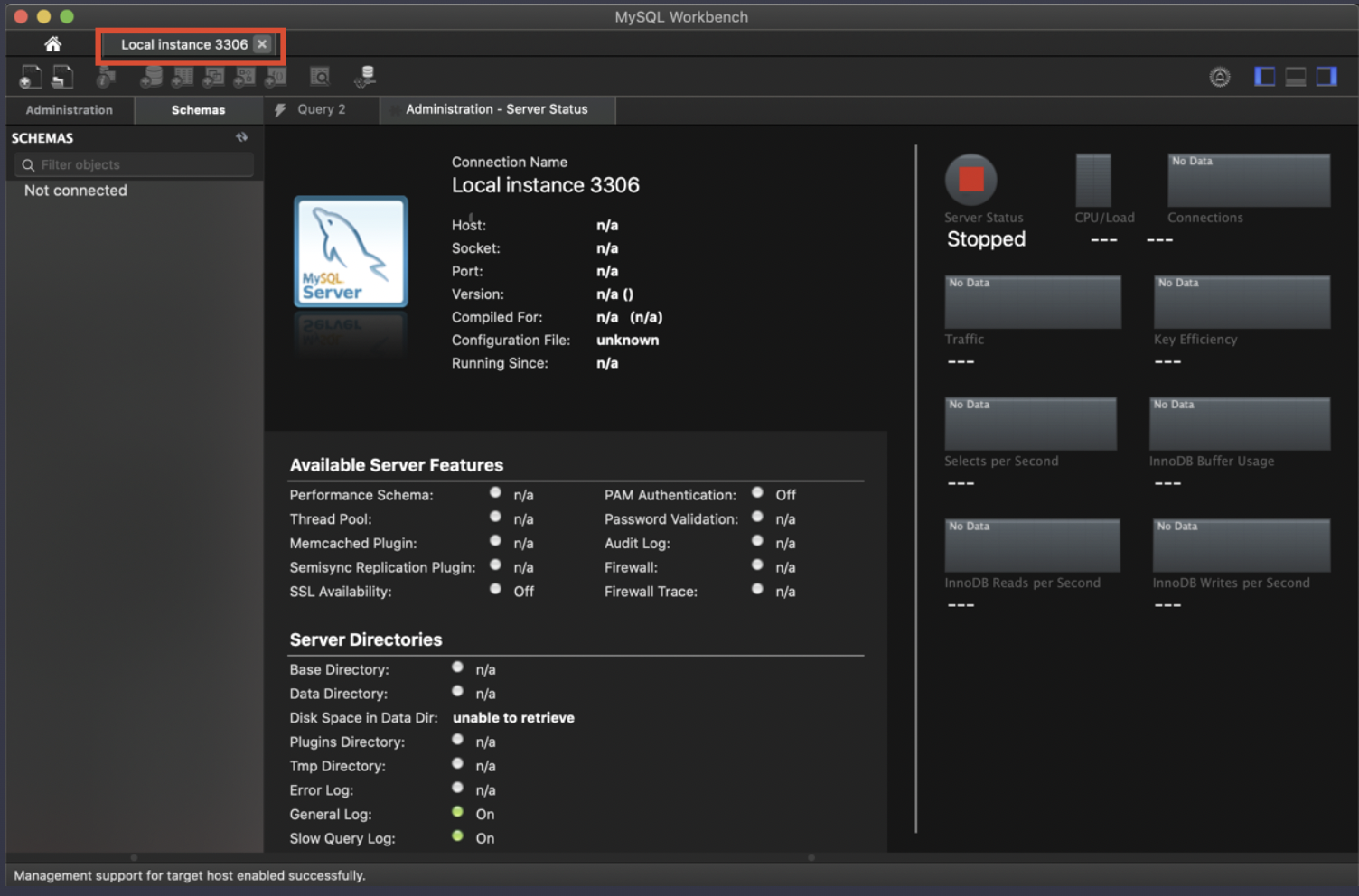Viewport: 1359px width, 896px height.
Task: Create a new SQL tab icon
Action: tap(31, 77)
